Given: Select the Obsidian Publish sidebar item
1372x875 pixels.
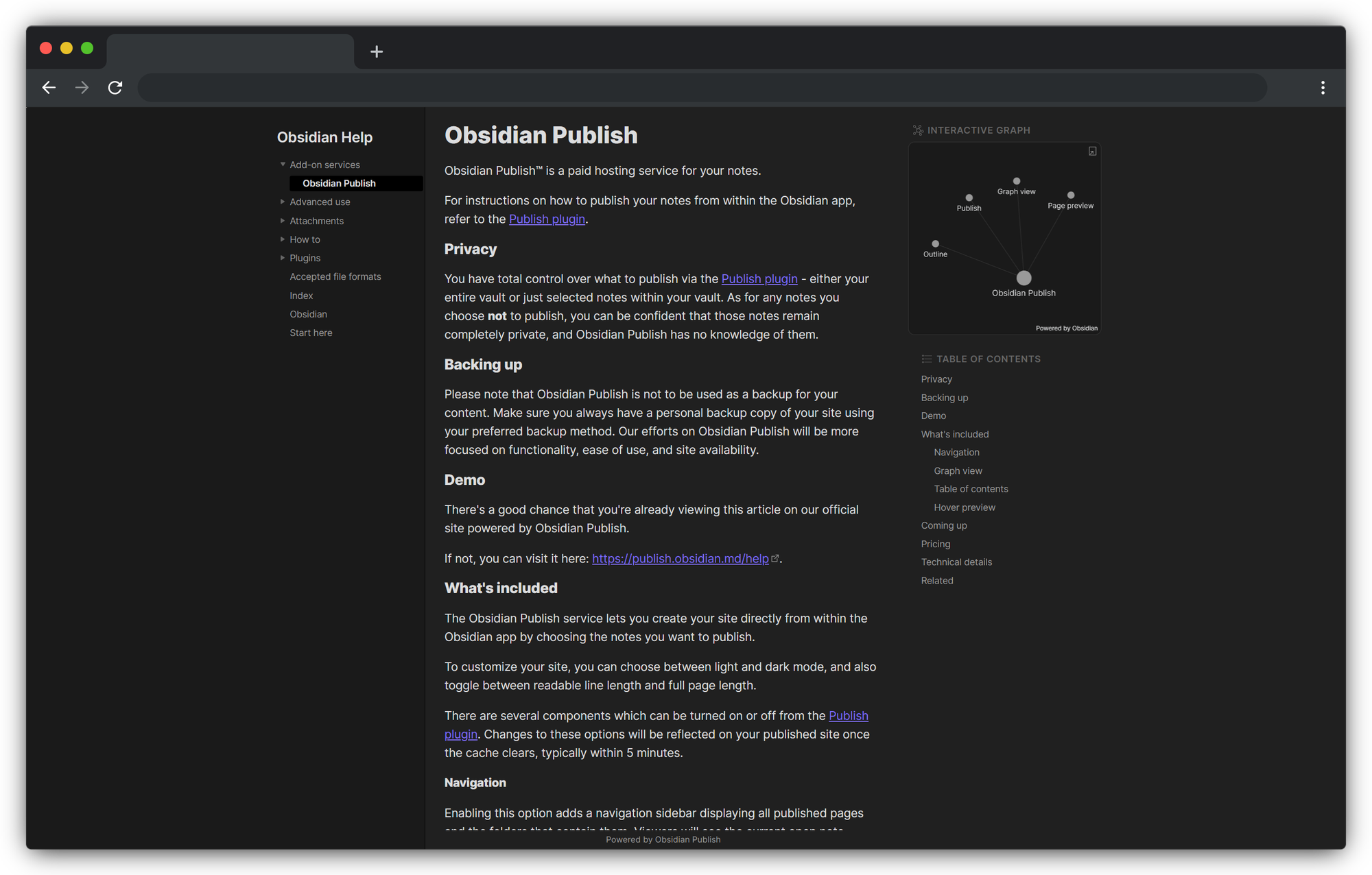Looking at the screenshot, I should (x=337, y=183).
